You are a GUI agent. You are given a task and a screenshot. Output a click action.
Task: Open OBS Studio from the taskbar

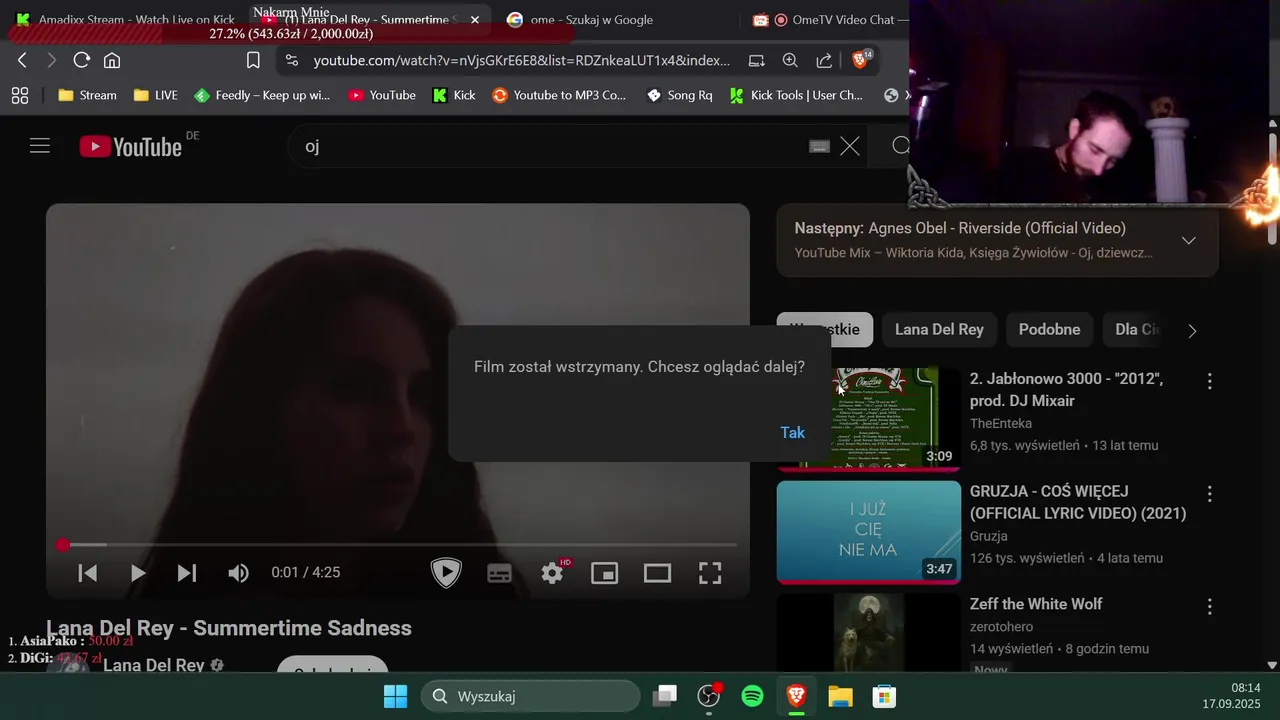709,696
